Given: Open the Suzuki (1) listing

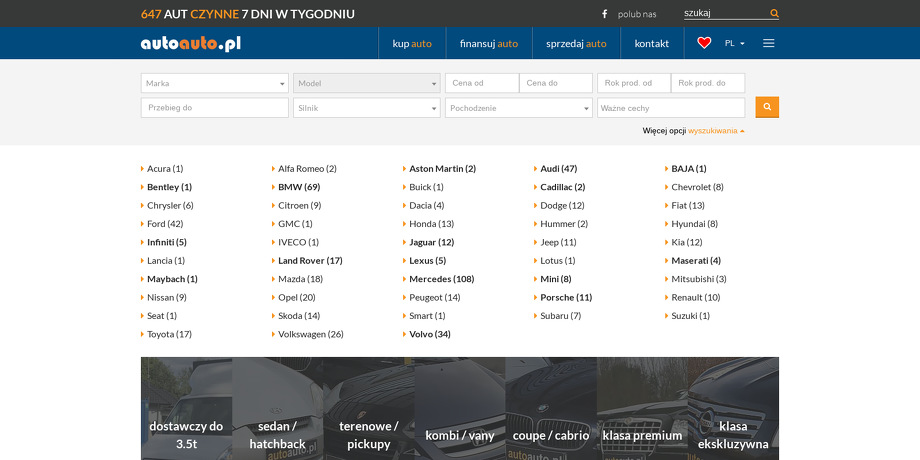Looking at the screenshot, I should tap(691, 316).
